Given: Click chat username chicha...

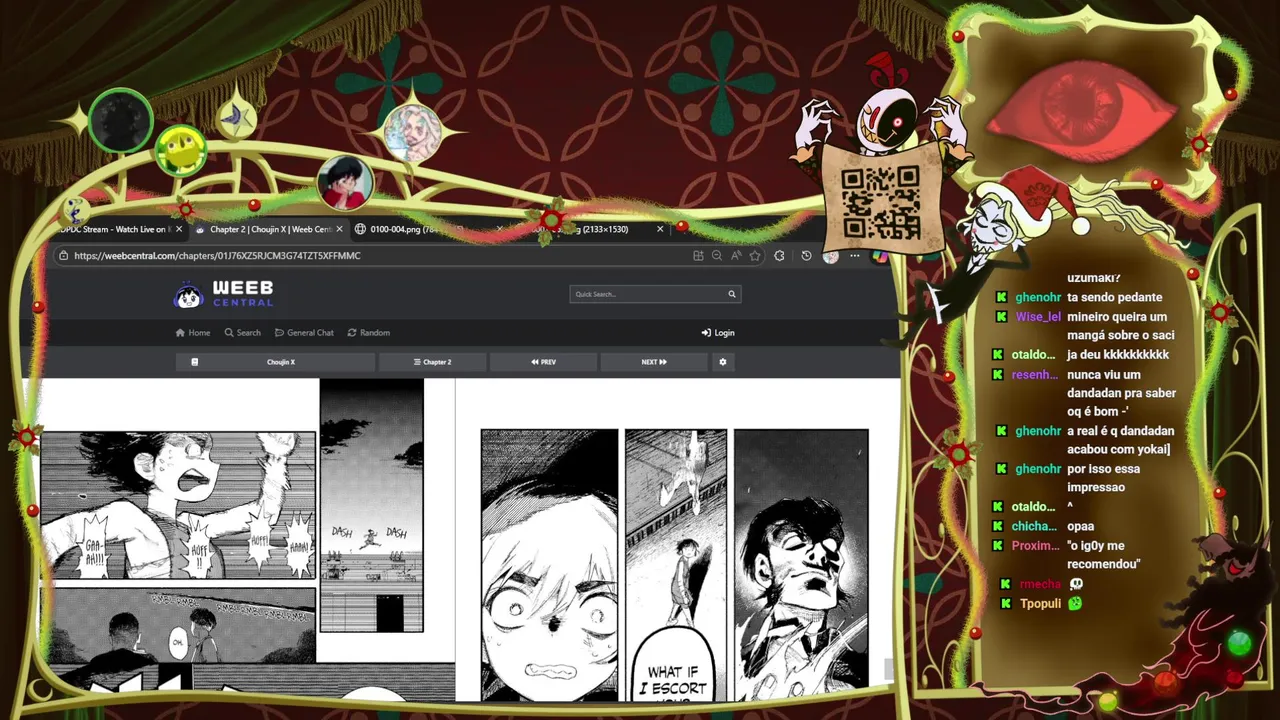Looking at the screenshot, I should (x=1034, y=526).
